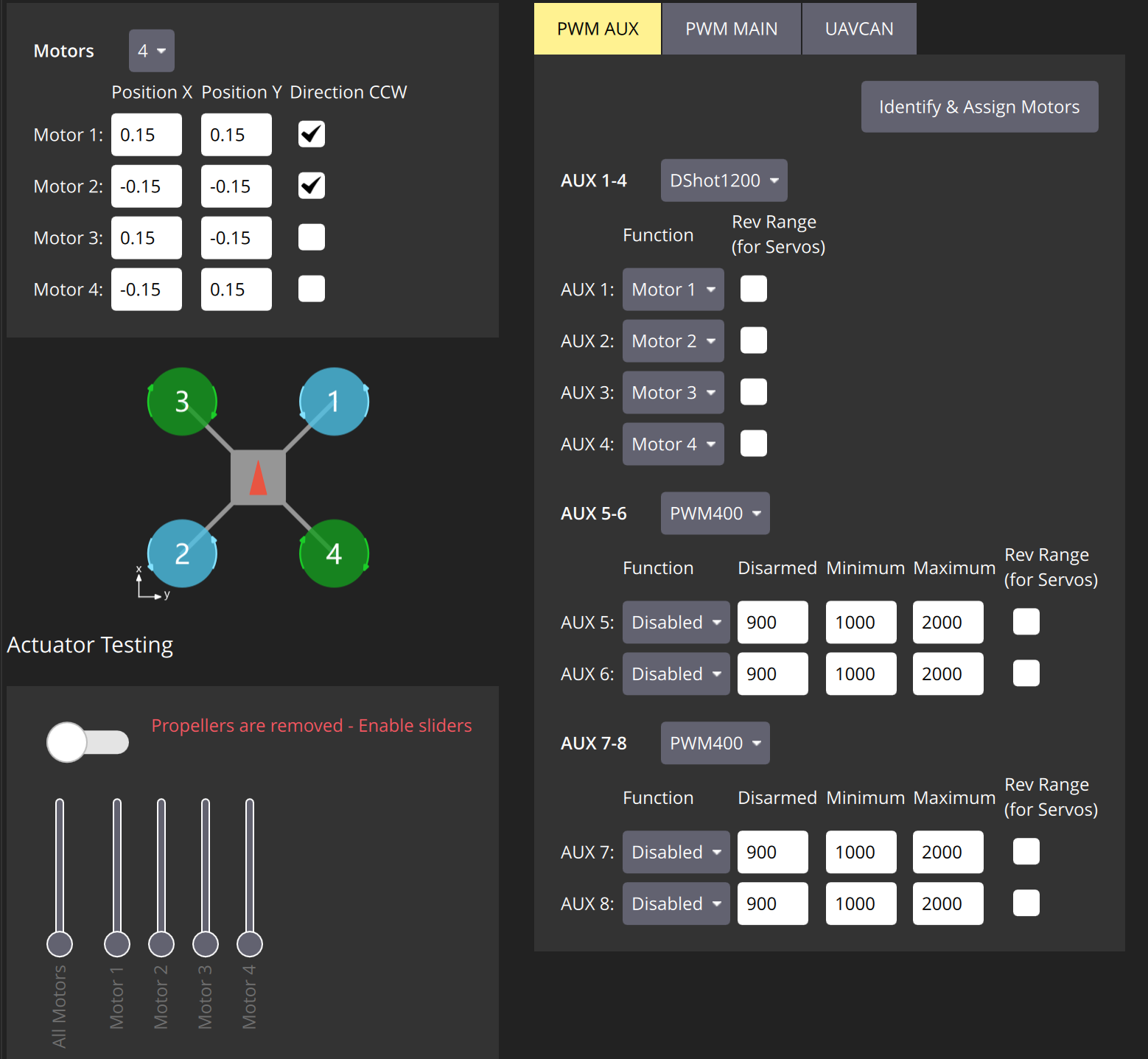Enable Rev Range for AUX 2
This screenshot has height=1059, width=1148.
pyautogui.click(x=754, y=340)
